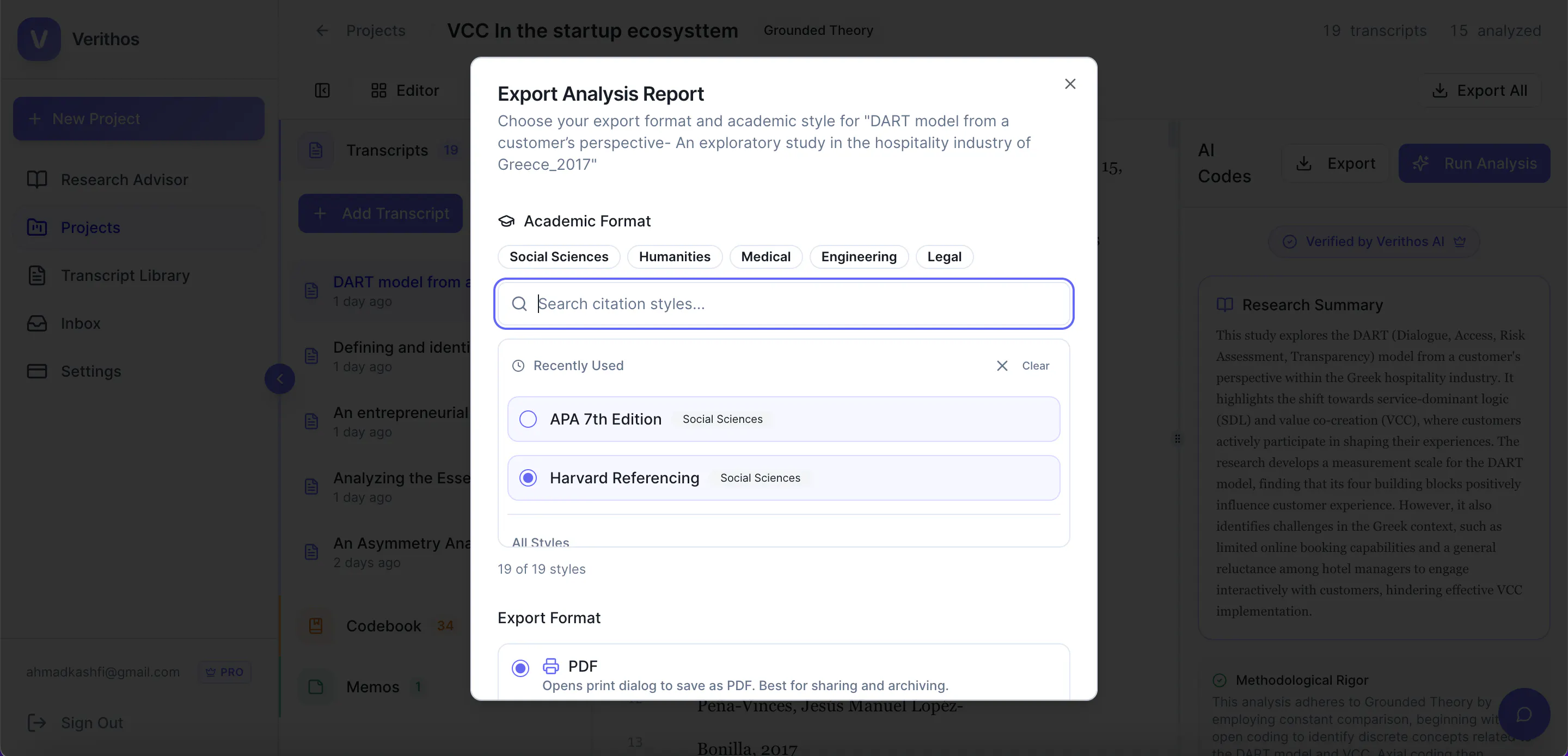
Task: Close the Export Analysis Report dialog
Action: (x=1070, y=84)
